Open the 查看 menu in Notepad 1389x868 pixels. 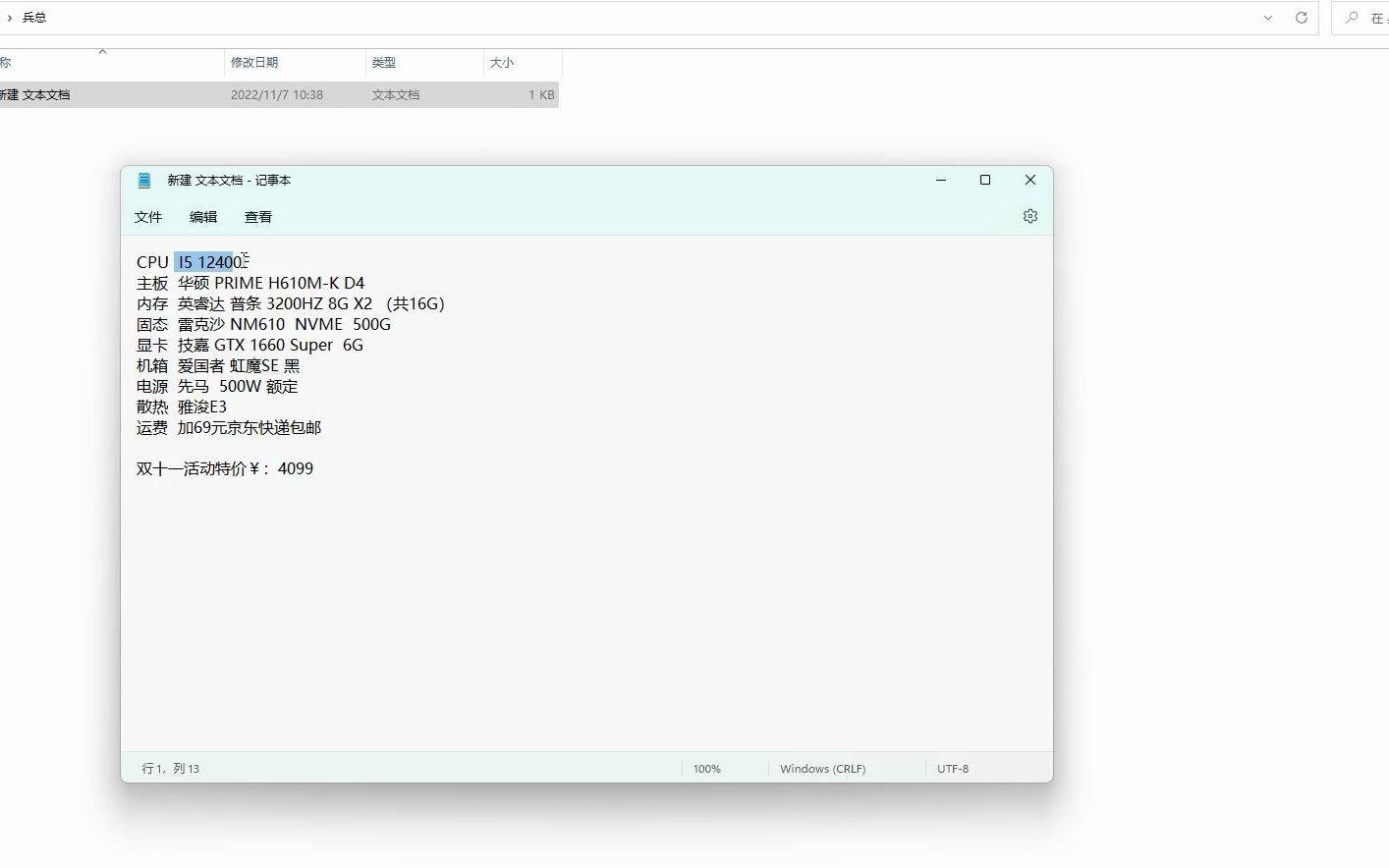(258, 217)
